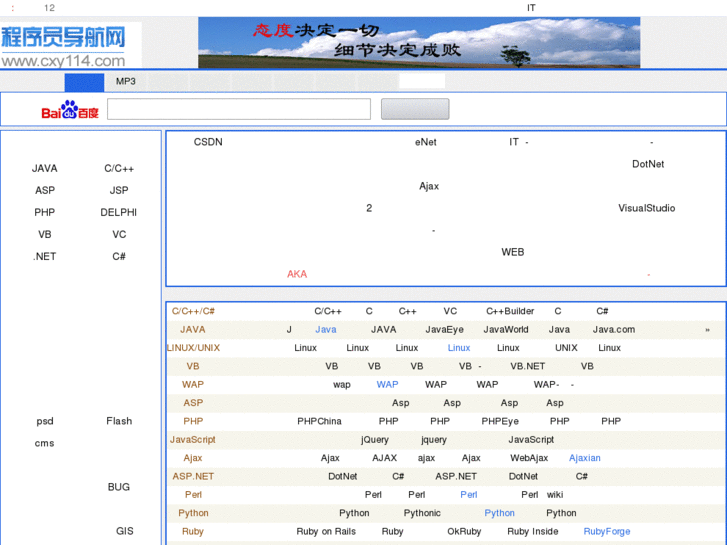Open the VisualStudio link

[x=646, y=208]
